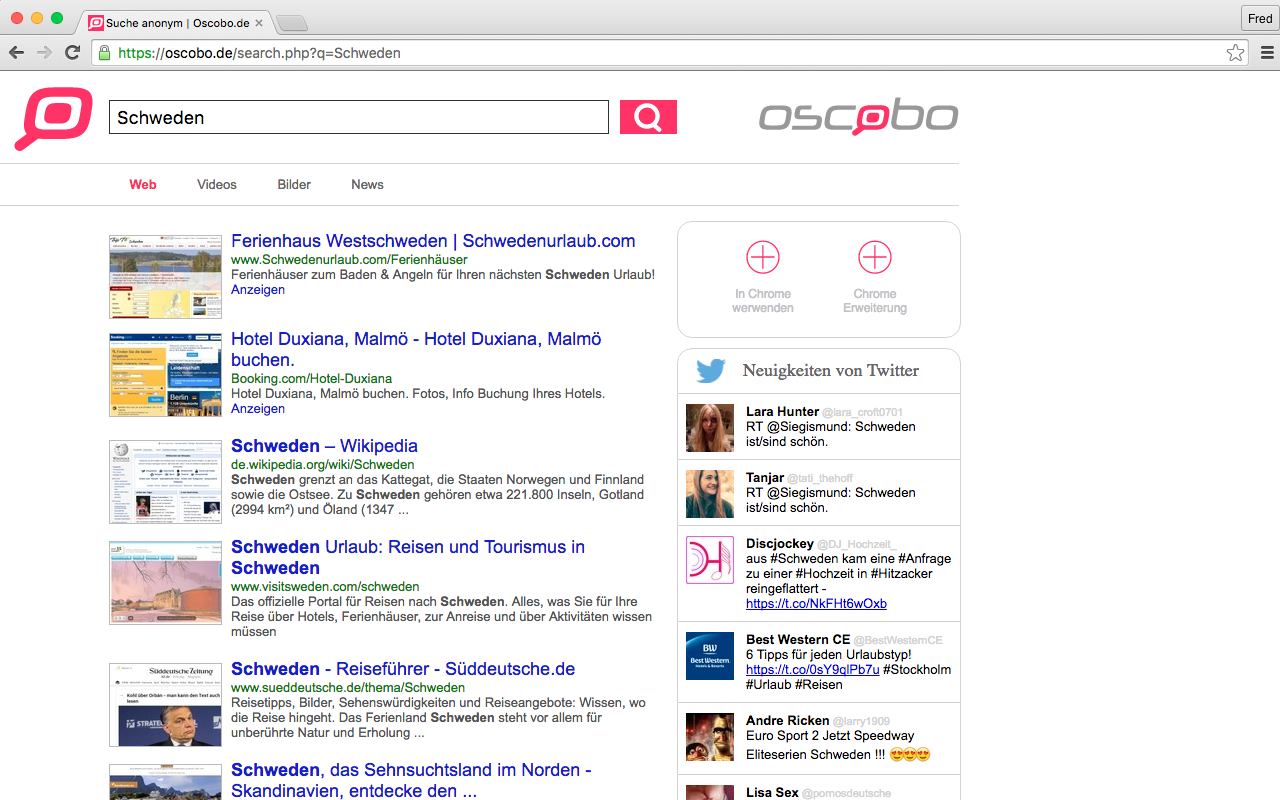Click the oscobo wordmark logo
The width and height of the screenshot is (1280, 800).
[858, 117]
